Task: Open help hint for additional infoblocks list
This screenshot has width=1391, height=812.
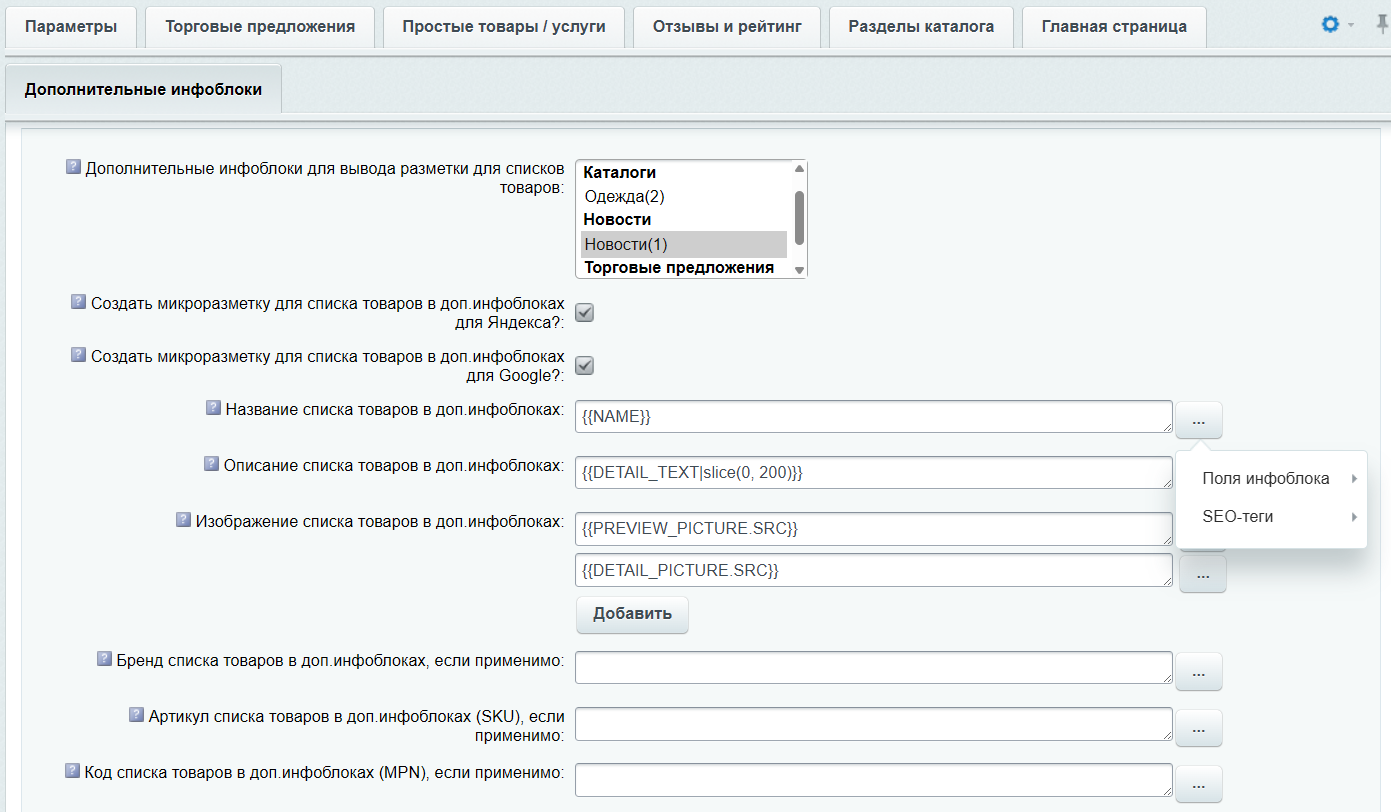Action: click(73, 167)
